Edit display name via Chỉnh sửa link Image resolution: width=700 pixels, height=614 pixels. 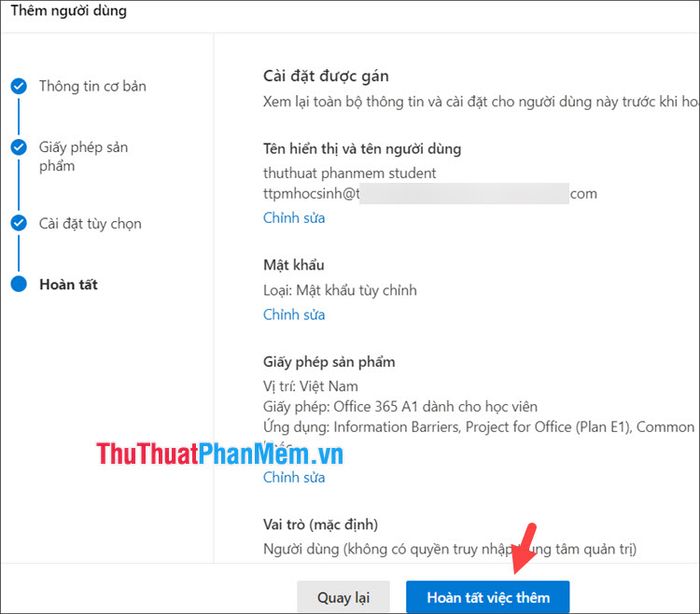click(294, 218)
